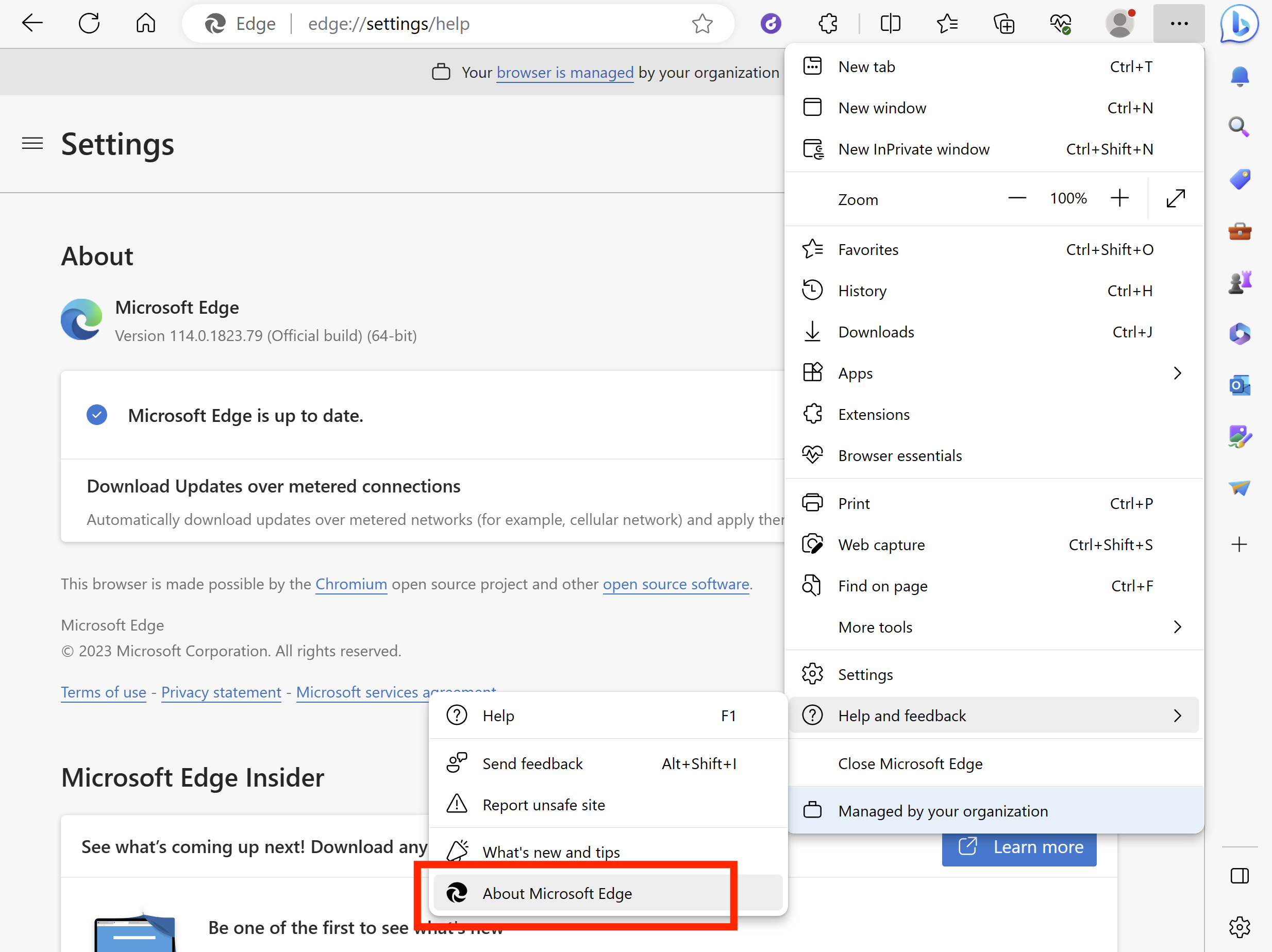This screenshot has width=1272, height=952.
Task: Expand the Help and feedback submenu
Action: click(994, 715)
